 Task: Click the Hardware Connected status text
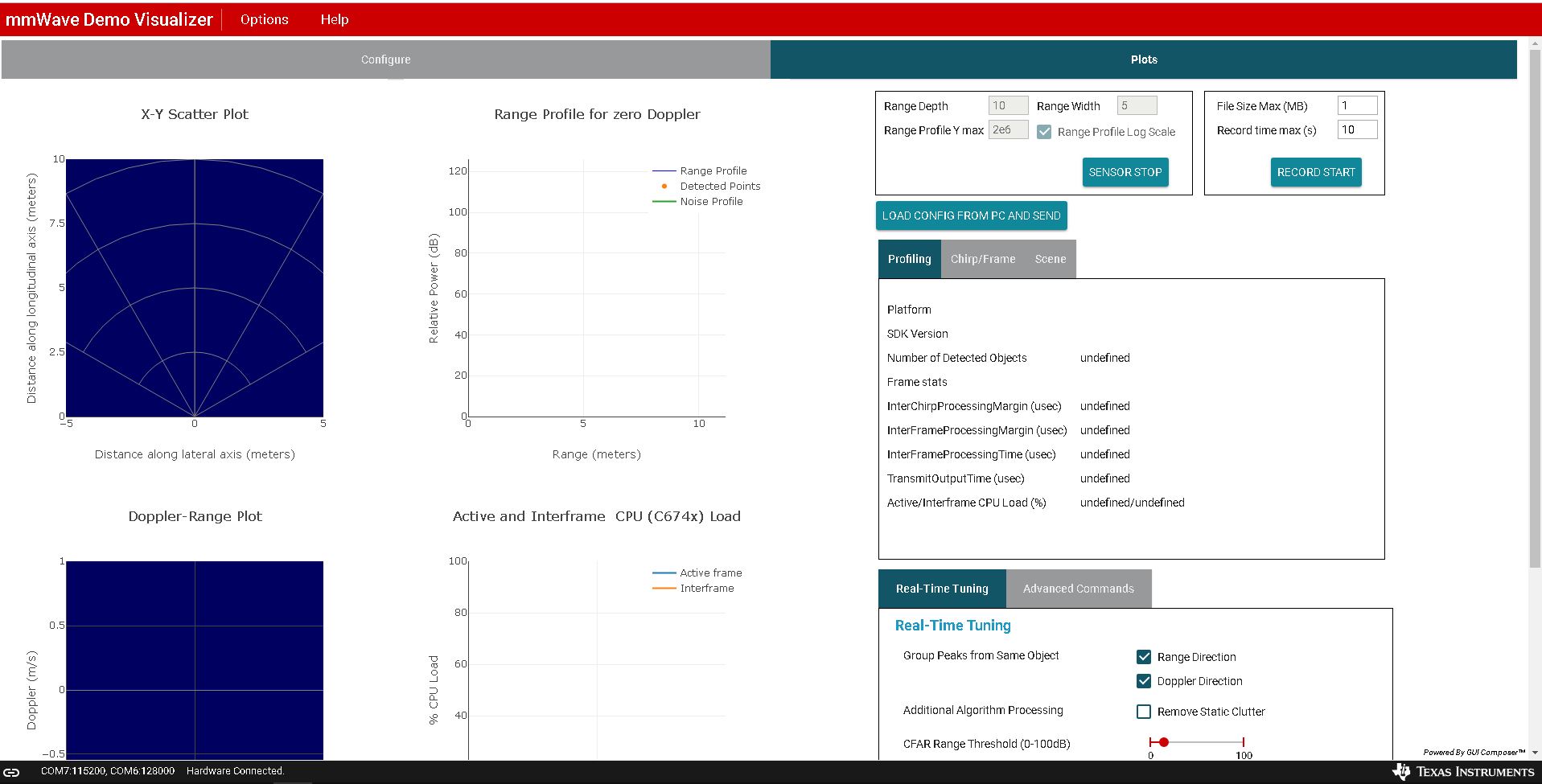pyautogui.click(x=236, y=770)
